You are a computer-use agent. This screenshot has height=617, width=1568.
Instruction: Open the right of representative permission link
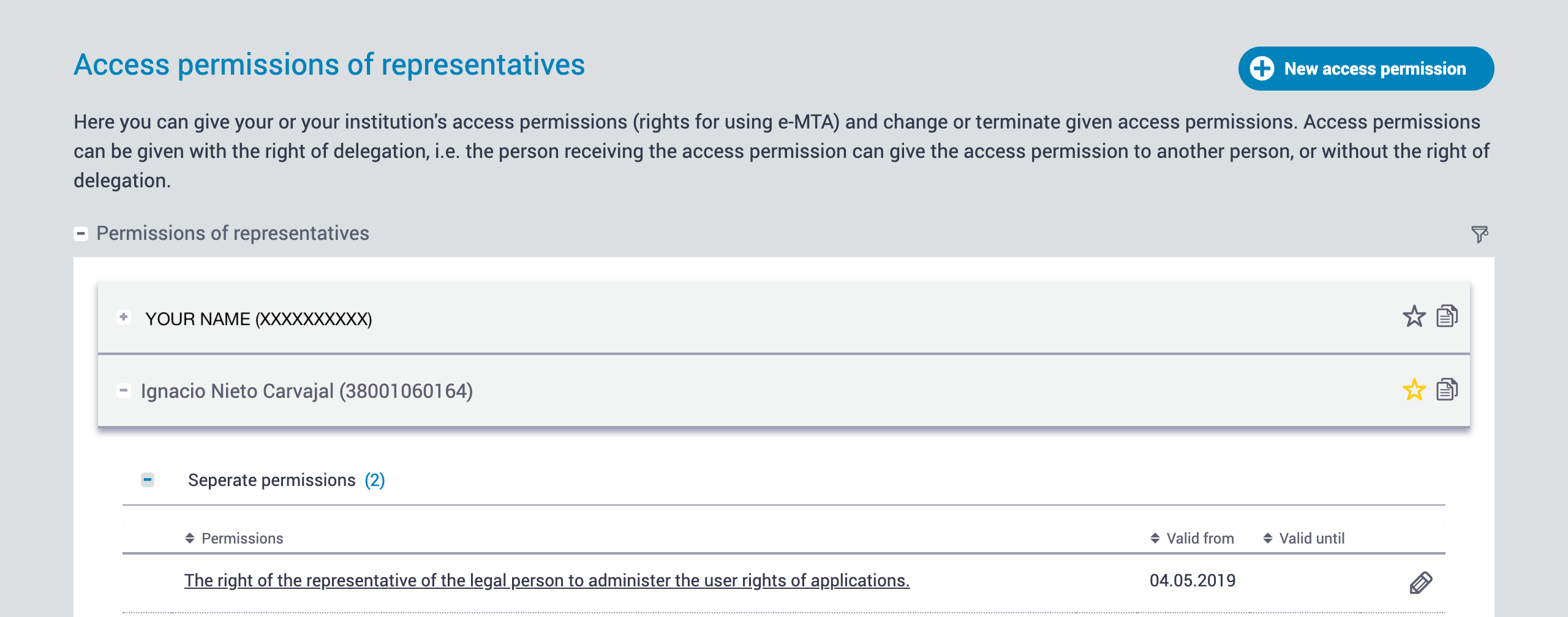click(548, 580)
